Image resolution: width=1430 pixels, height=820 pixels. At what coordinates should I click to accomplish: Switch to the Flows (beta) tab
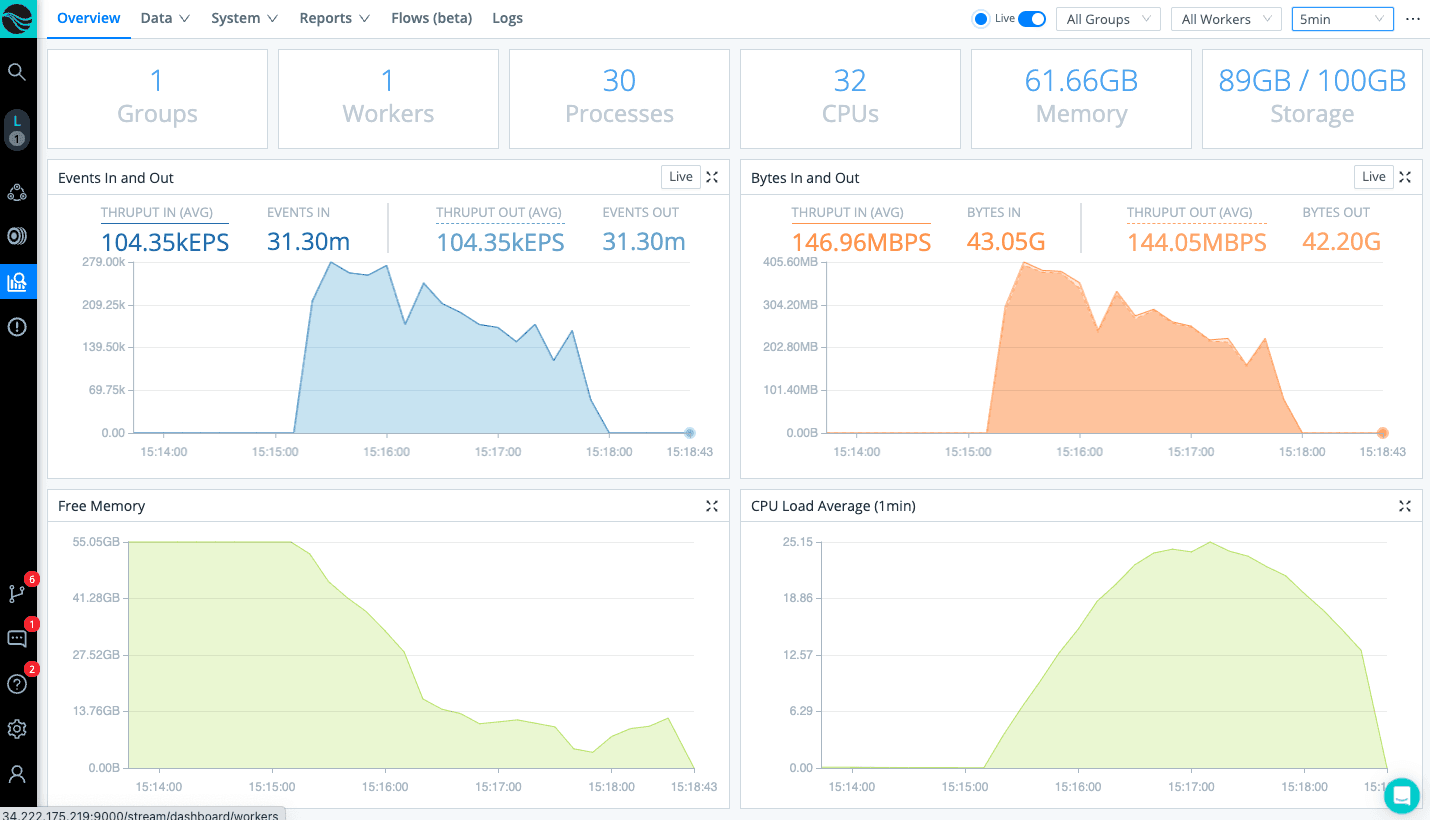pos(431,18)
